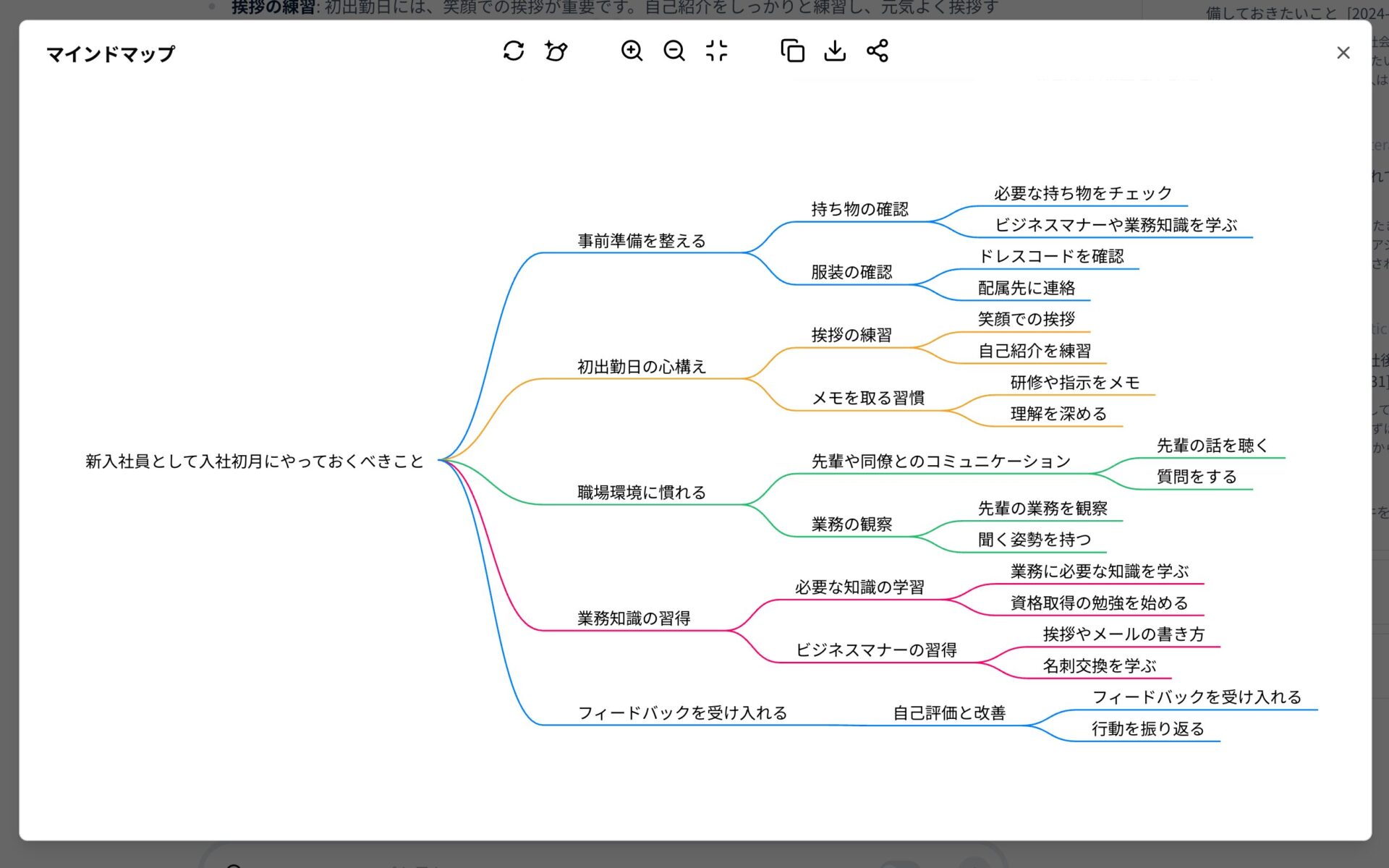
Task: Zoom in on the mind map
Action: pyautogui.click(x=631, y=51)
